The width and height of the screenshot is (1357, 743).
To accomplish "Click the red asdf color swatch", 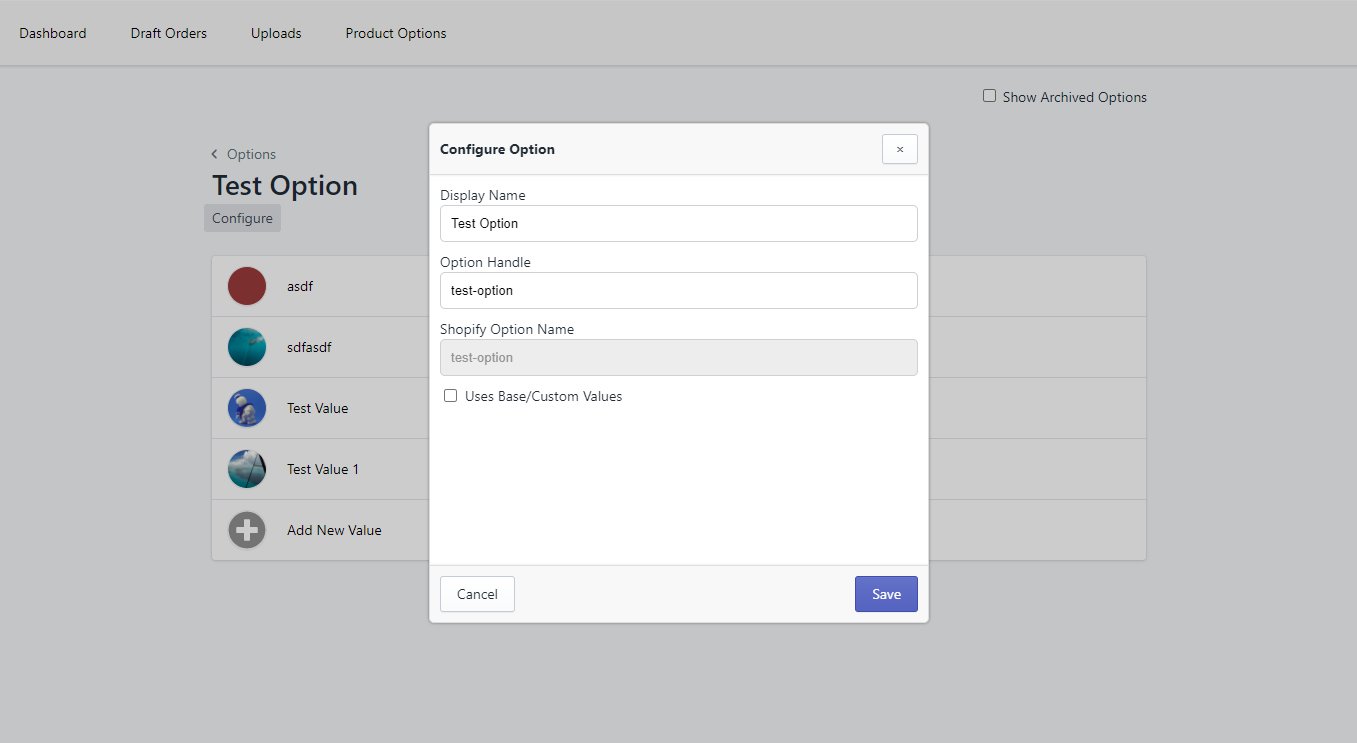I will (247, 286).
